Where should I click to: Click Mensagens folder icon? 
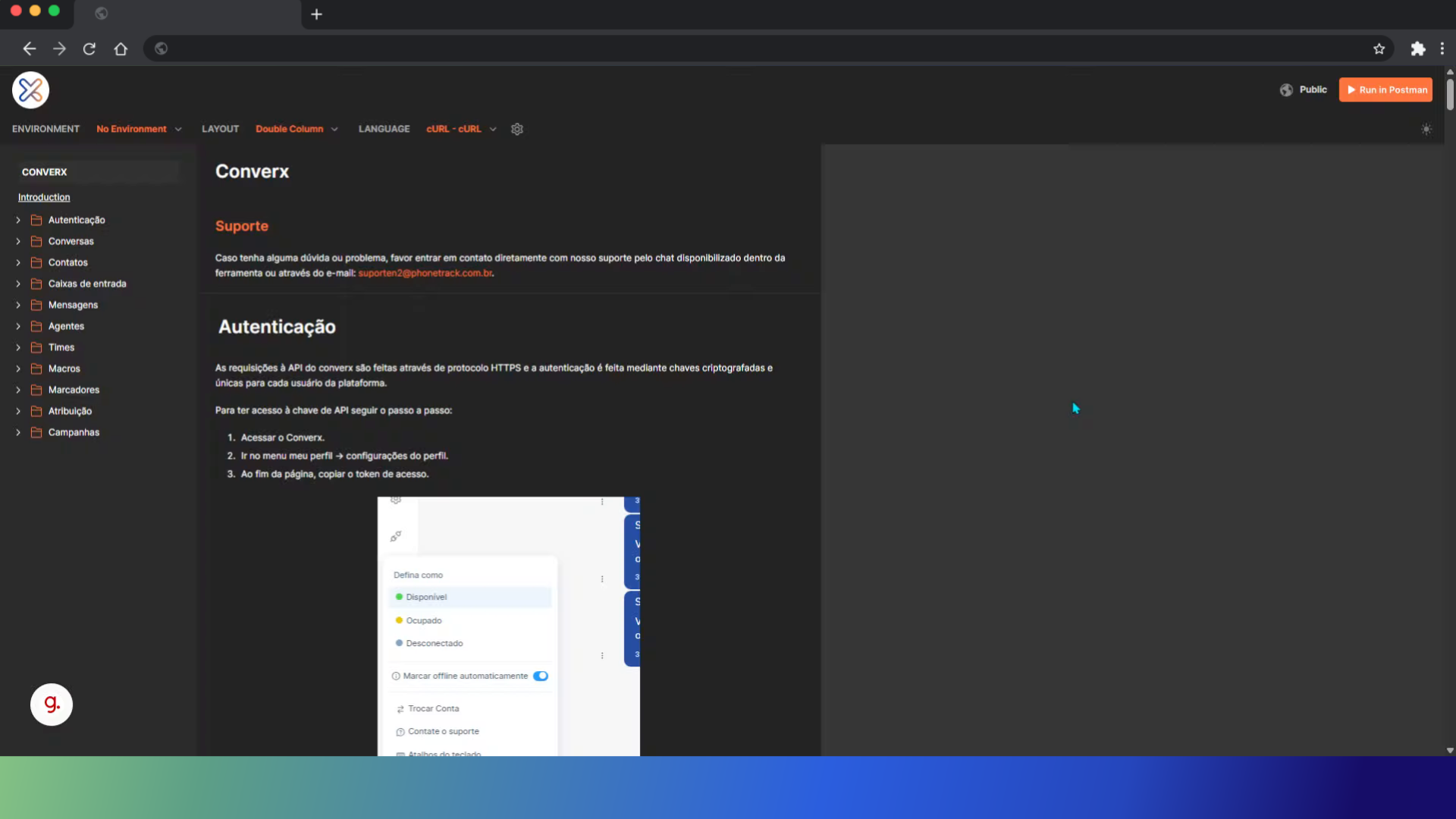(x=36, y=305)
